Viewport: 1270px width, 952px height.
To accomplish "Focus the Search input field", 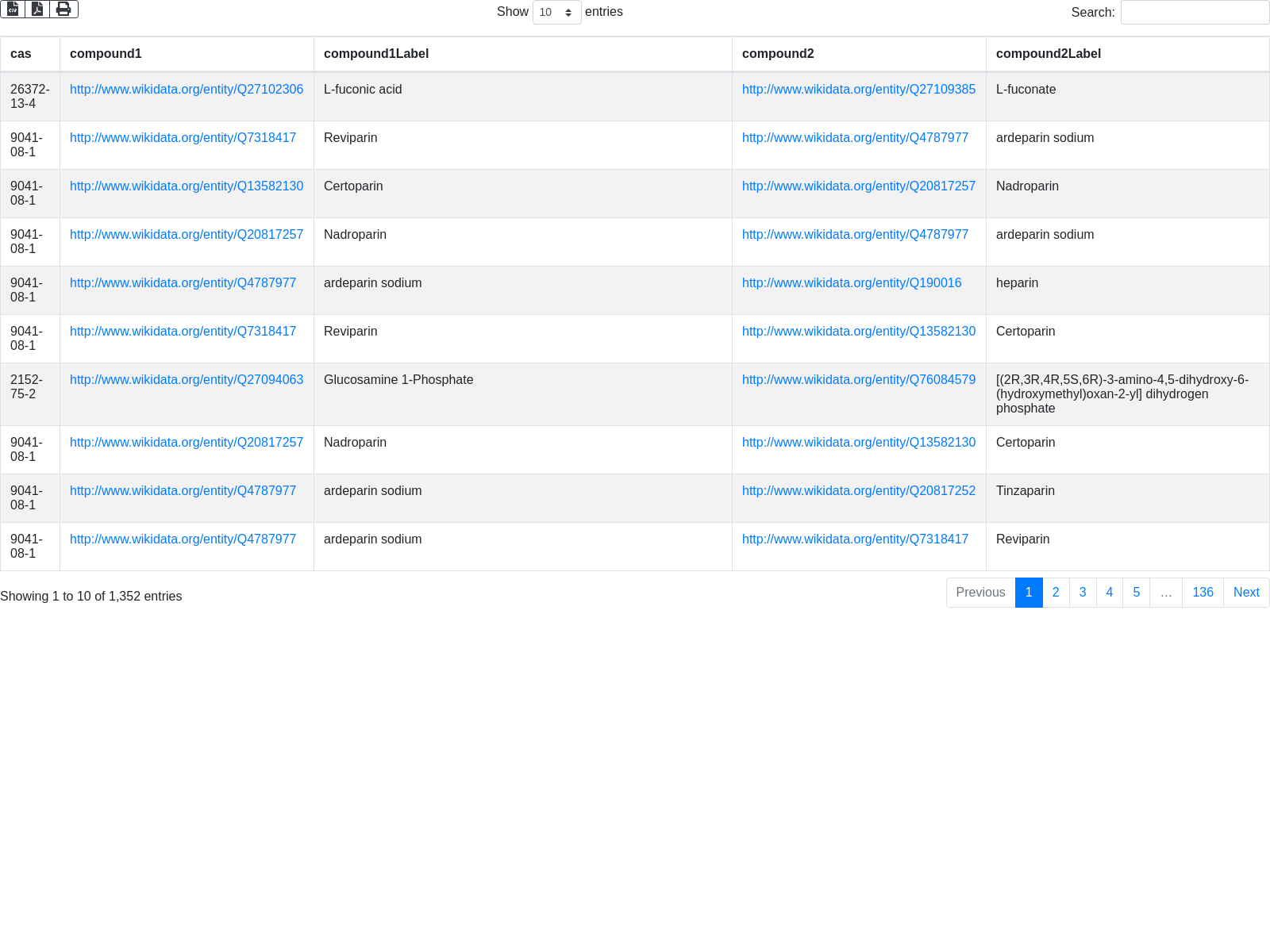I will pos(1195,13).
